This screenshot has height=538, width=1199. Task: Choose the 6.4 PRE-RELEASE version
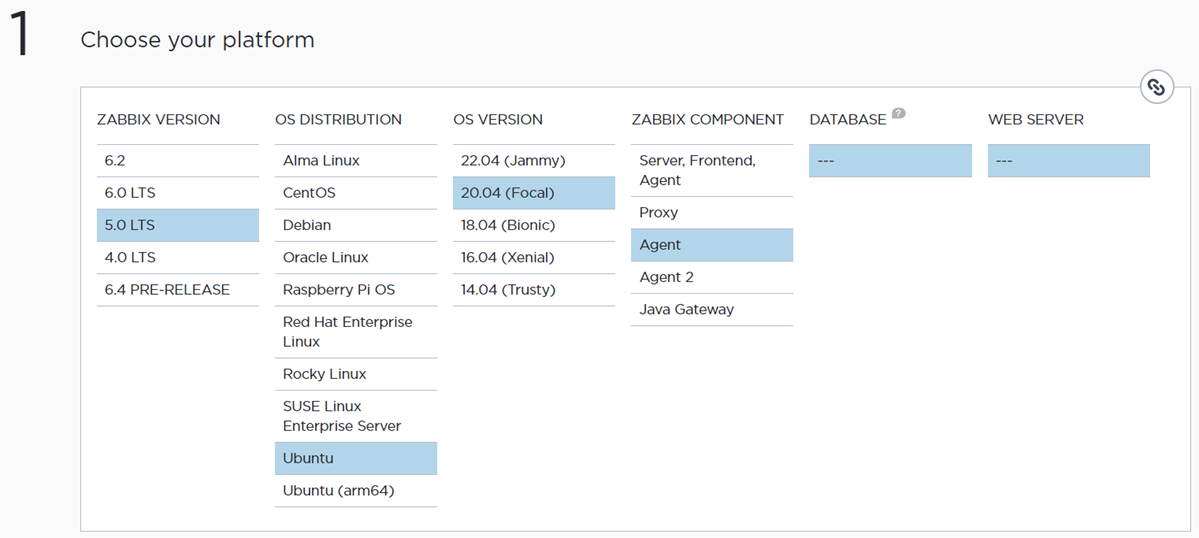tap(178, 290)
